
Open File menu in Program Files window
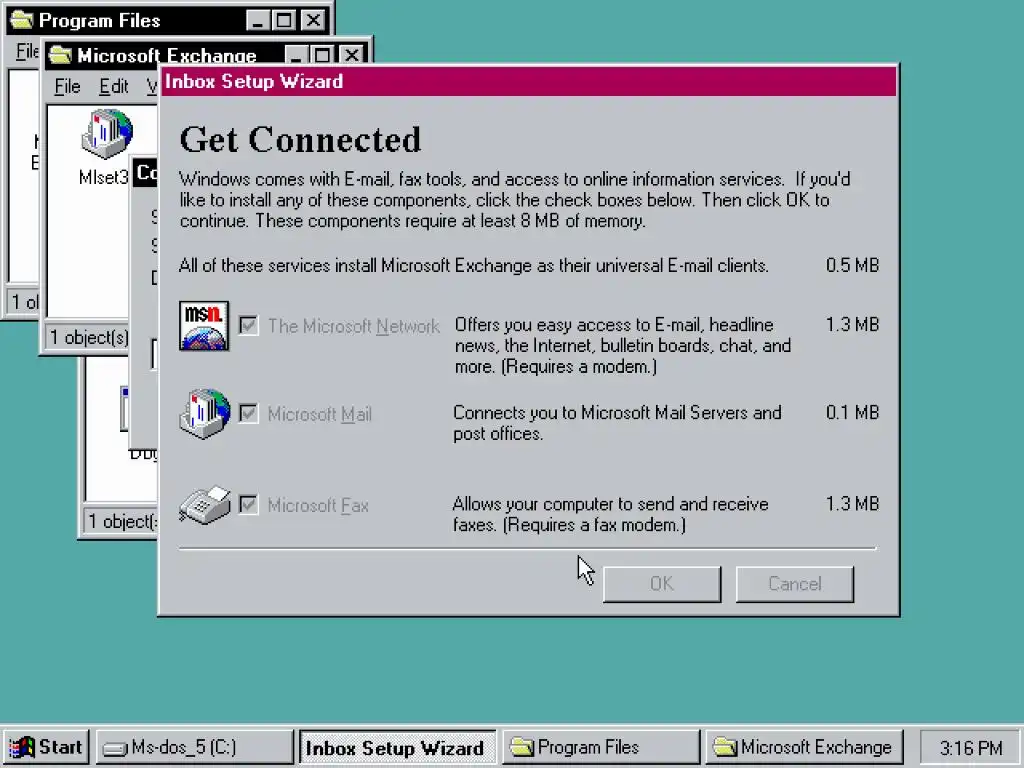tap(27, 51)
